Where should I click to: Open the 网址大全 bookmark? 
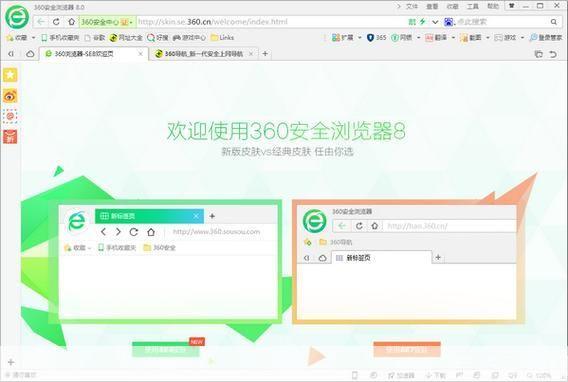tap(126, 38)
